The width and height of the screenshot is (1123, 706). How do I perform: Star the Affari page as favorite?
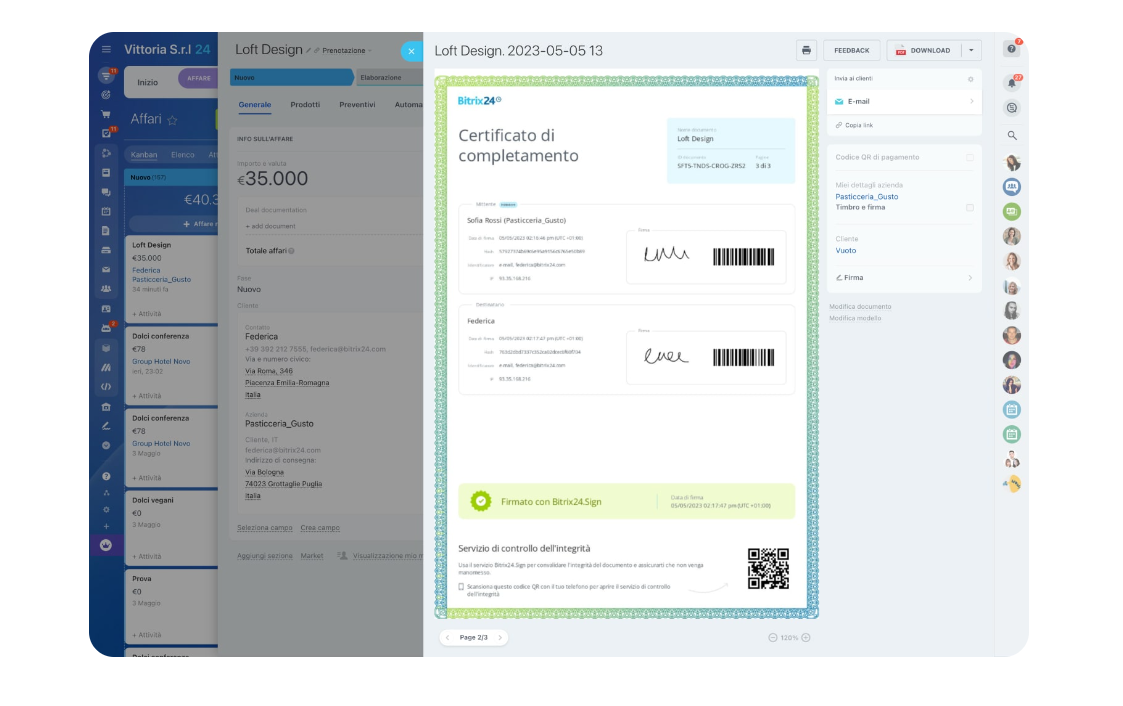[x=172, y=120]
